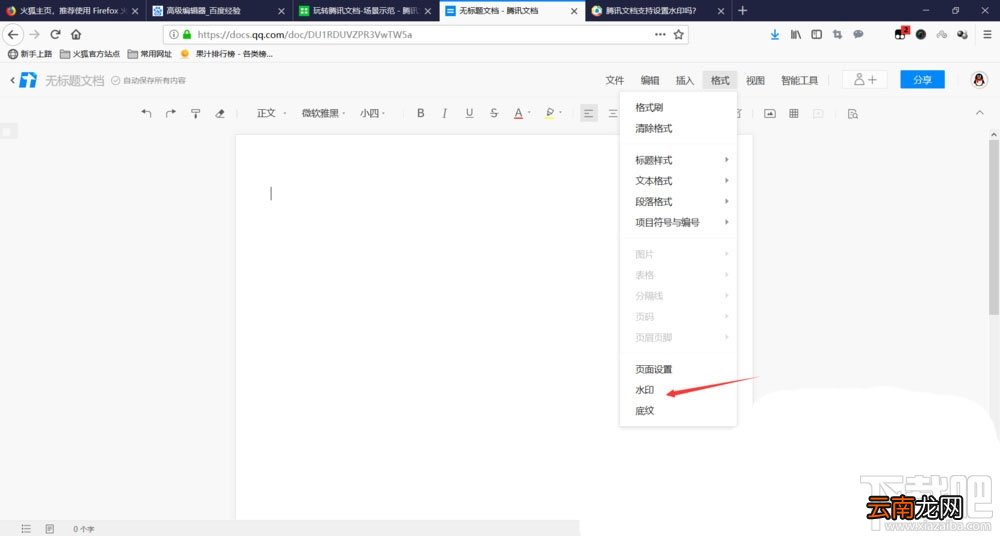The height and width of the screenshot is (536, 1000).
Task: Bookmark this page with the star icon
Action: [x=679, y=34]
